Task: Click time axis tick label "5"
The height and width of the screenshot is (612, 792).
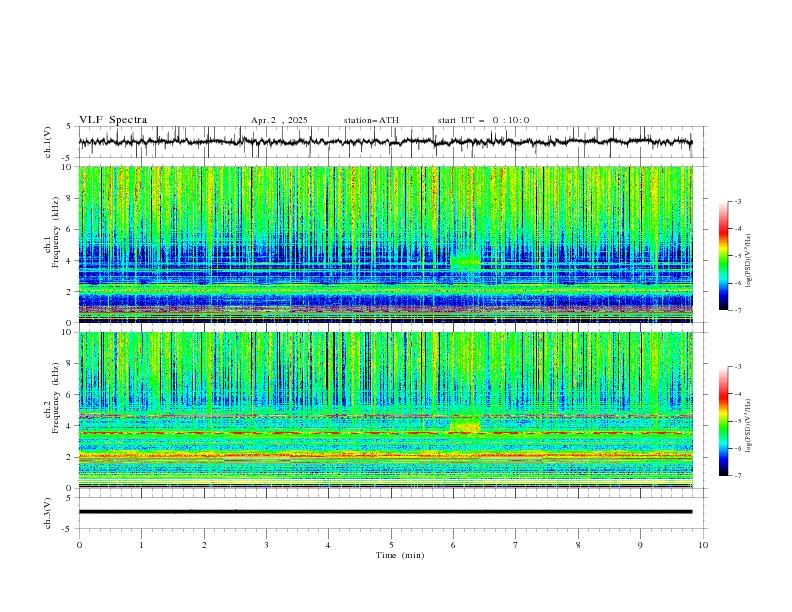Action: click(391, 545)
